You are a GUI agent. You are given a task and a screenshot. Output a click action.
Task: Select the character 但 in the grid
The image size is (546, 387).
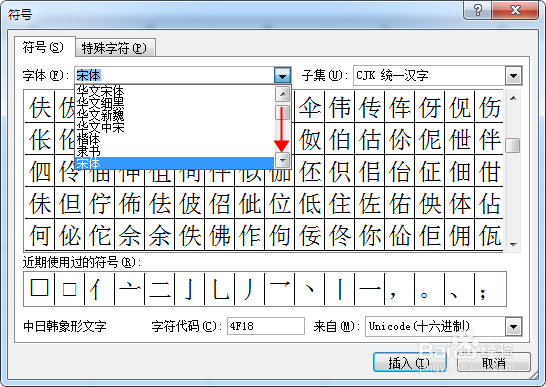70,203
